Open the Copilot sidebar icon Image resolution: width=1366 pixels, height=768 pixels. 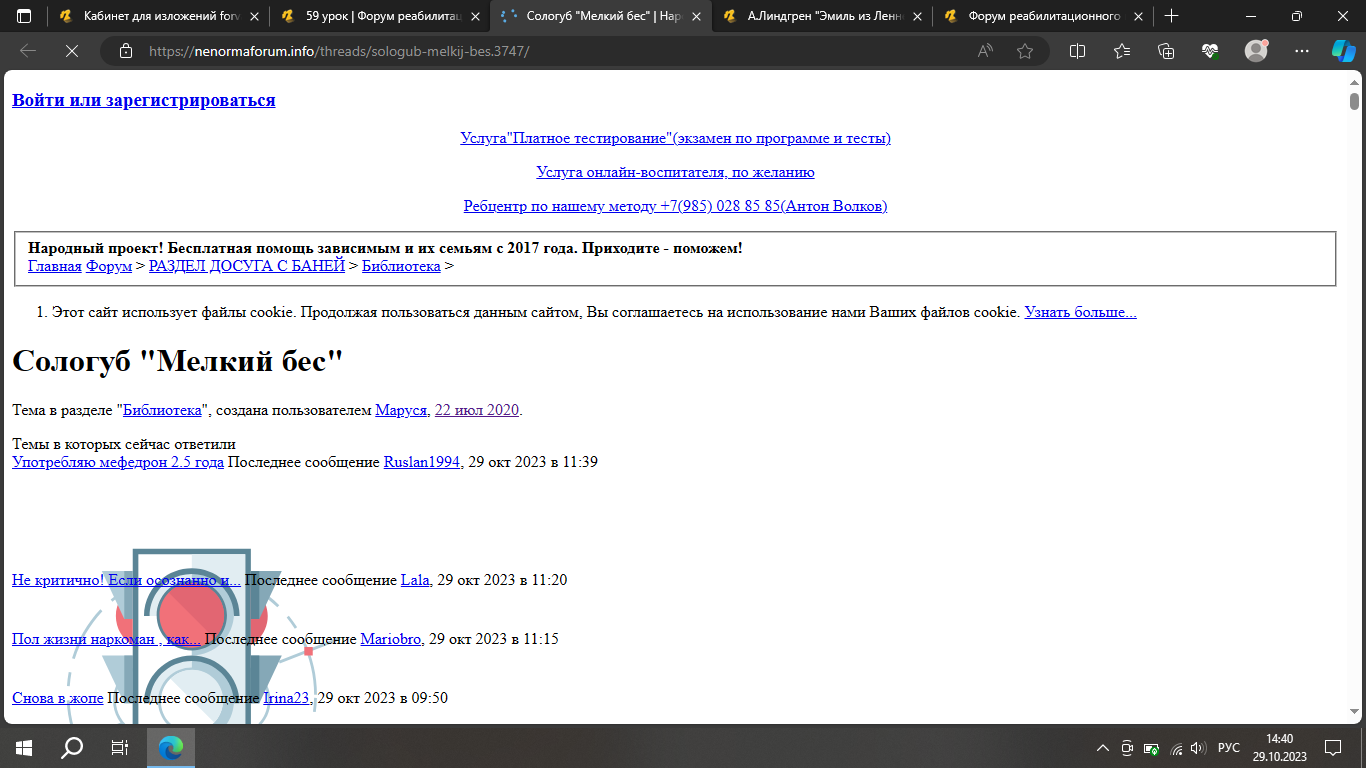pos(1342,51)
